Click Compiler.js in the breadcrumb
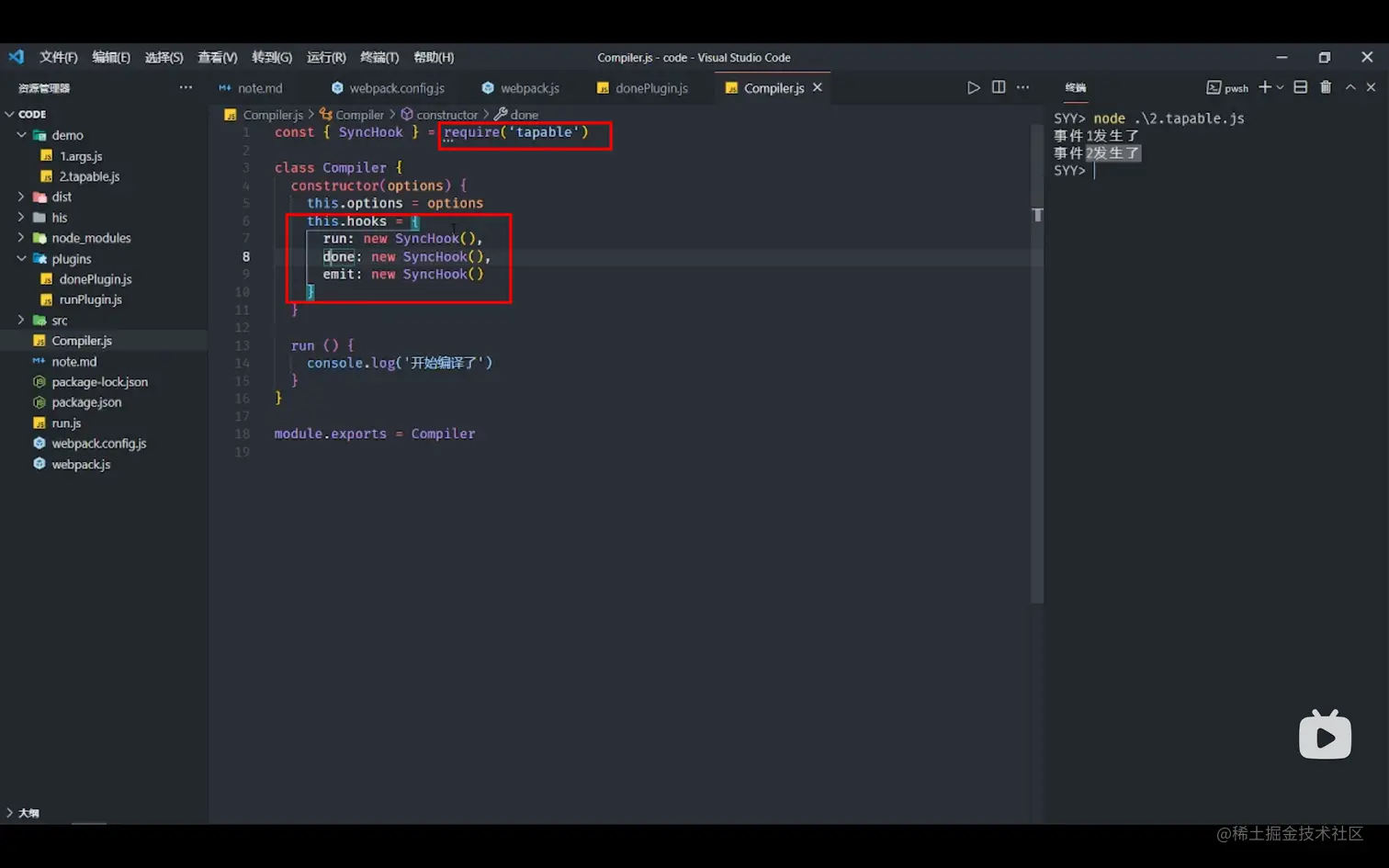This screenshot has width=1389, height=868. click(x=273, y=115)
